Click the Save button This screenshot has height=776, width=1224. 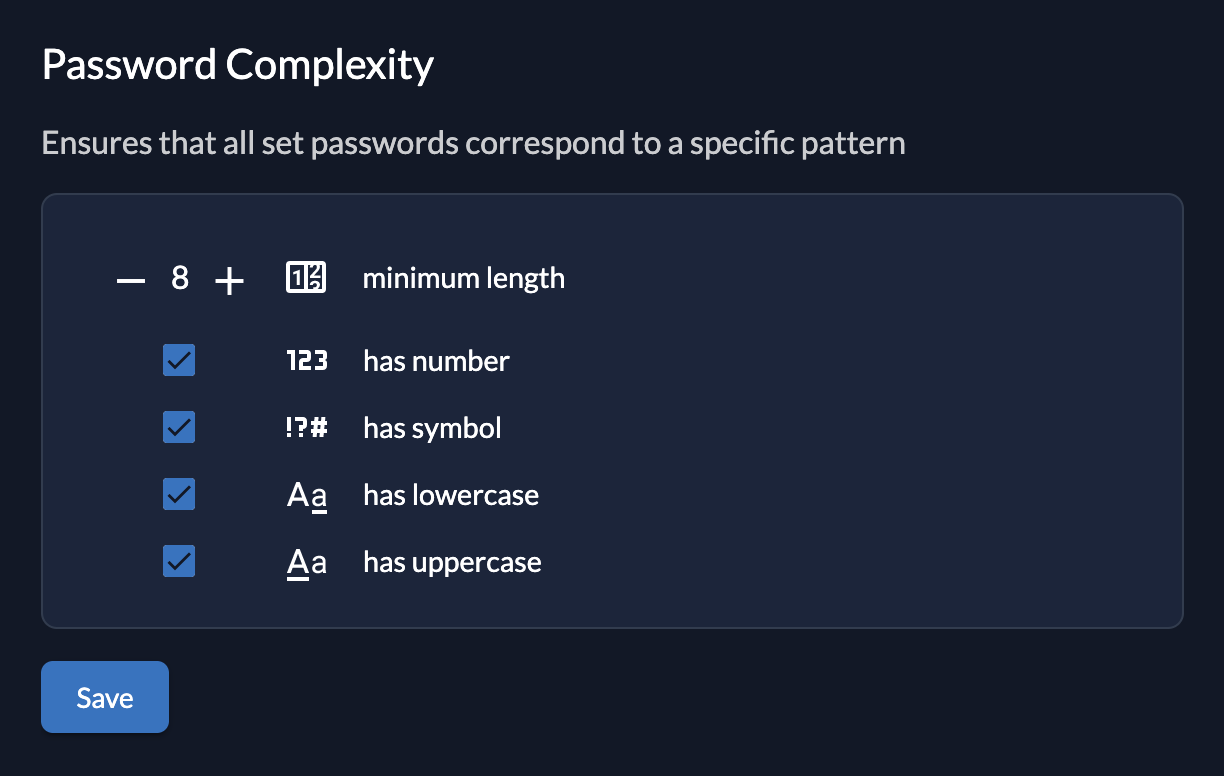(104, 697)
